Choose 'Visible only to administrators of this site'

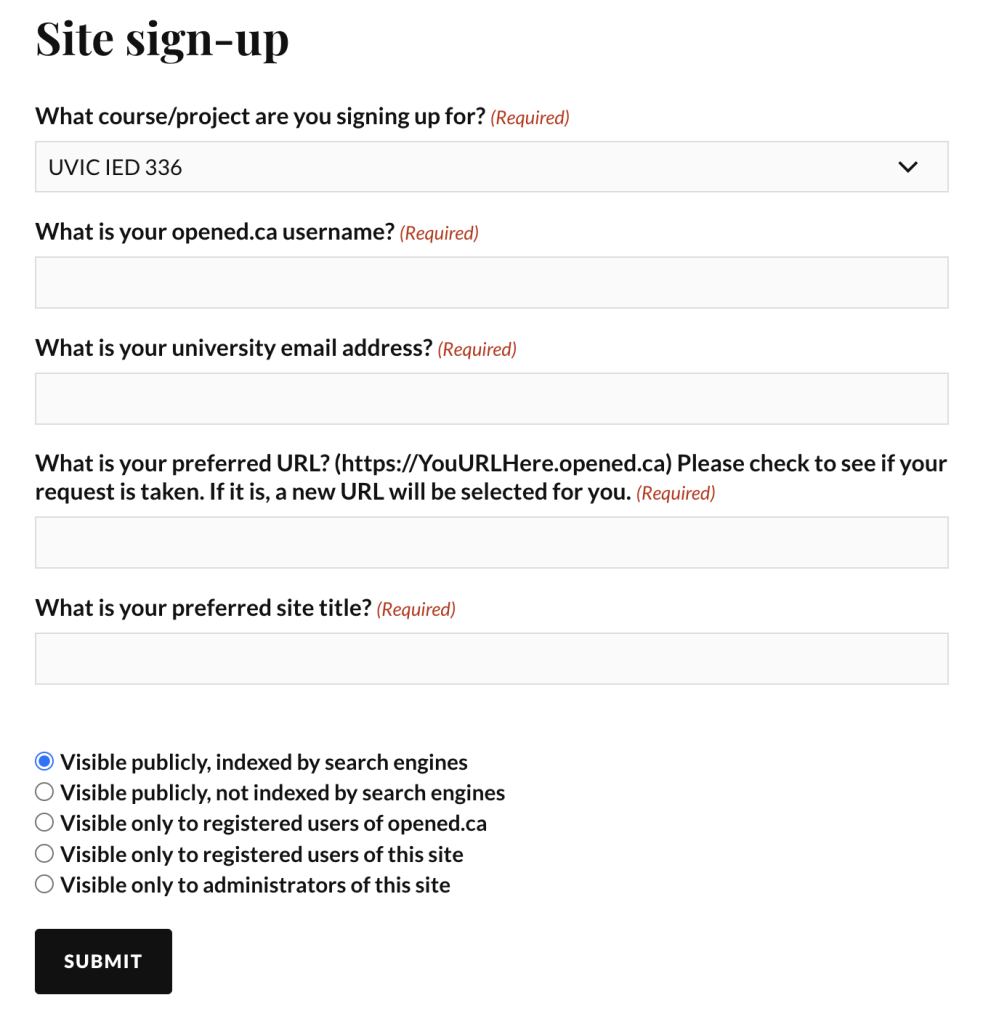tap(44, 884)
